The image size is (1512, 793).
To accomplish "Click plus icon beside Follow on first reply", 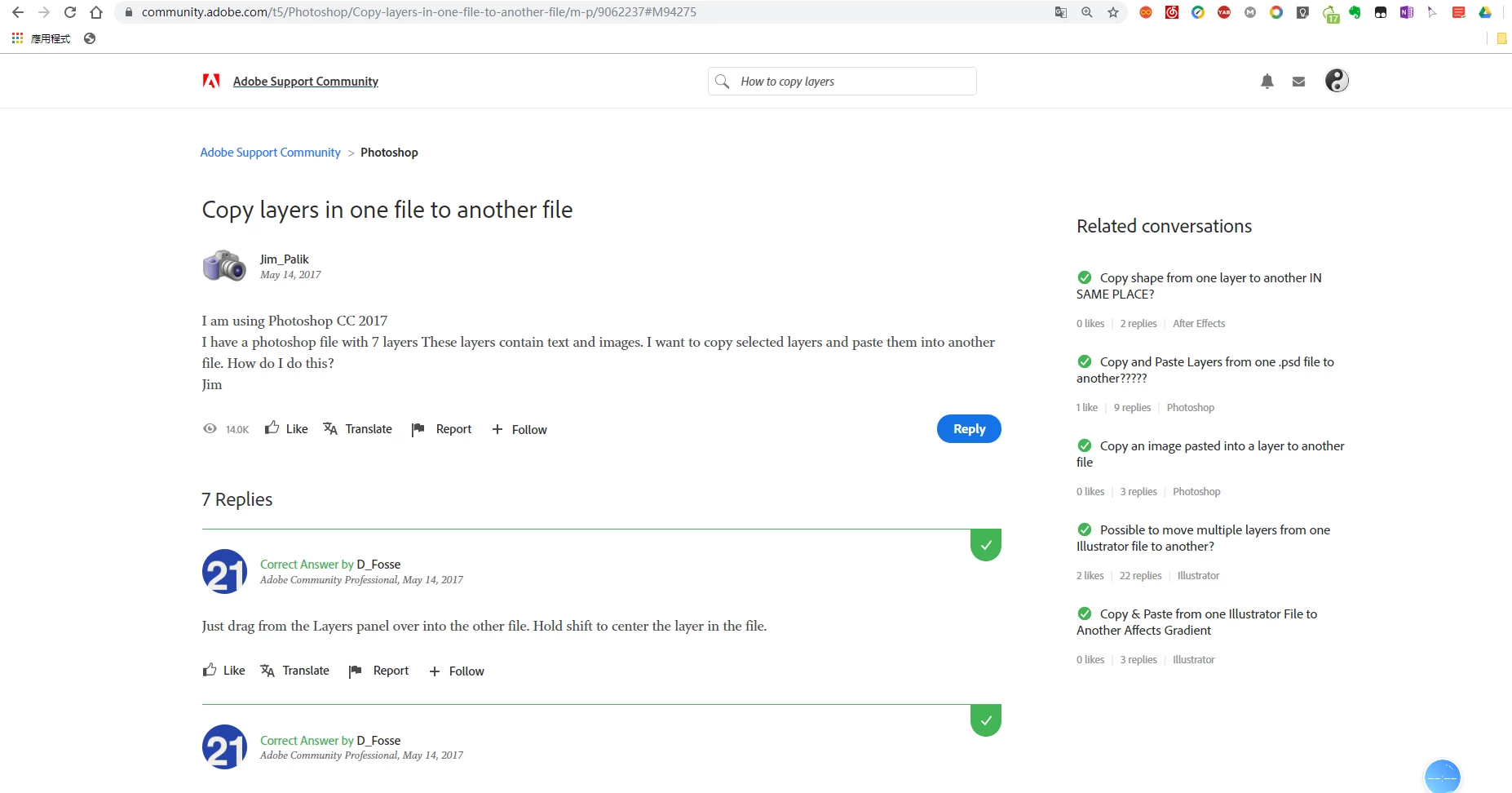I will (435, 671).
